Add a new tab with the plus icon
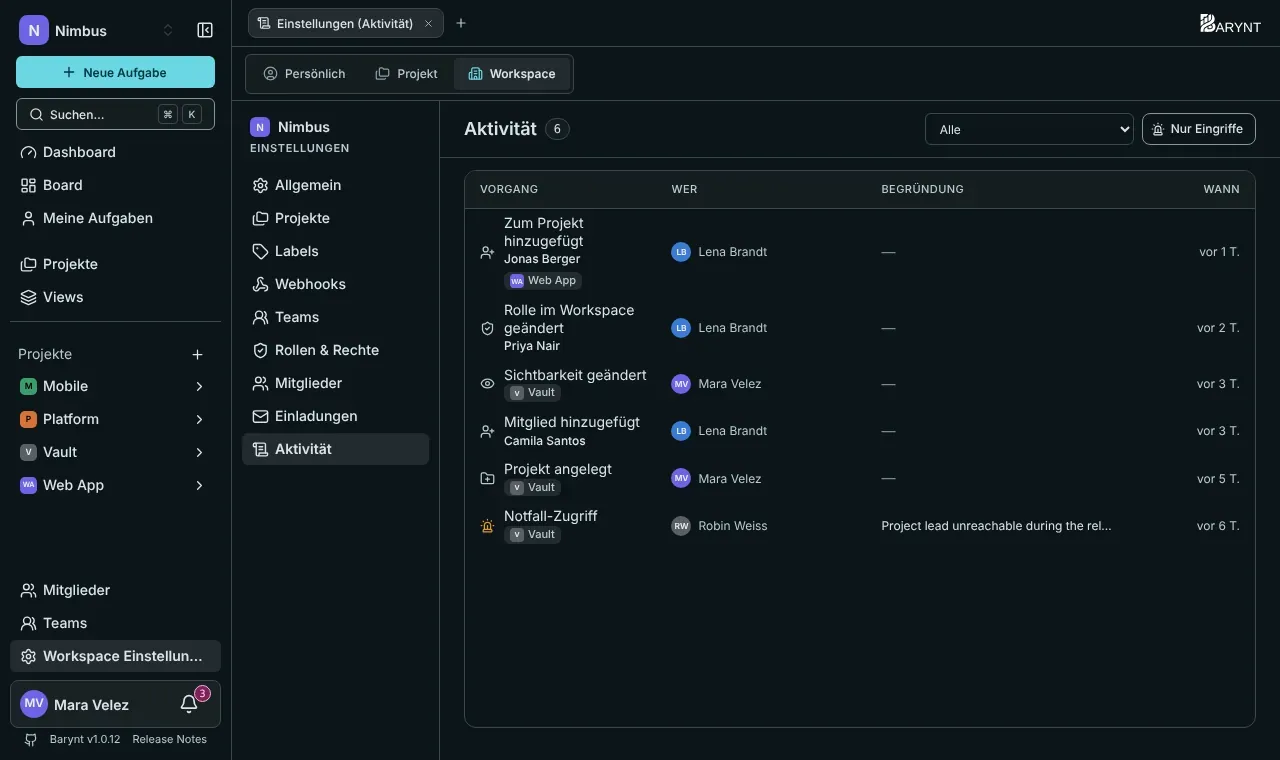This screenshot has width=1280, height=760. click(x=461, y=23)
